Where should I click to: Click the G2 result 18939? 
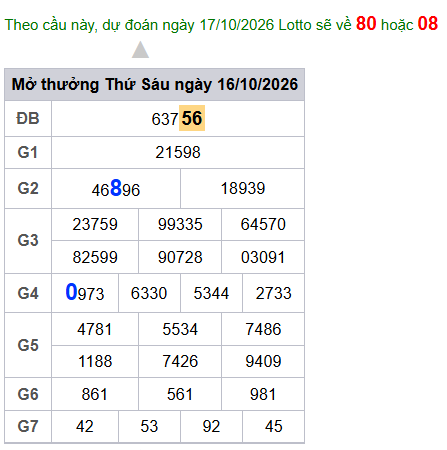tap(243, 188)
